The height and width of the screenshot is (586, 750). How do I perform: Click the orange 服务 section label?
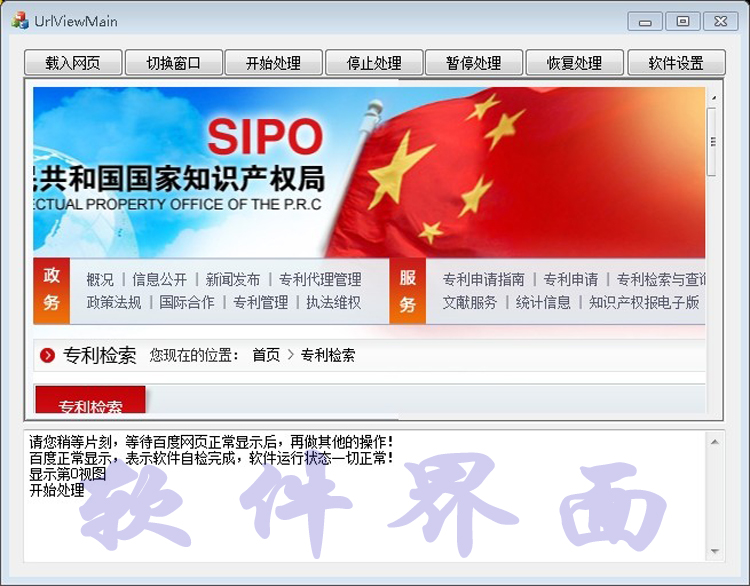[x=408, y=291]
